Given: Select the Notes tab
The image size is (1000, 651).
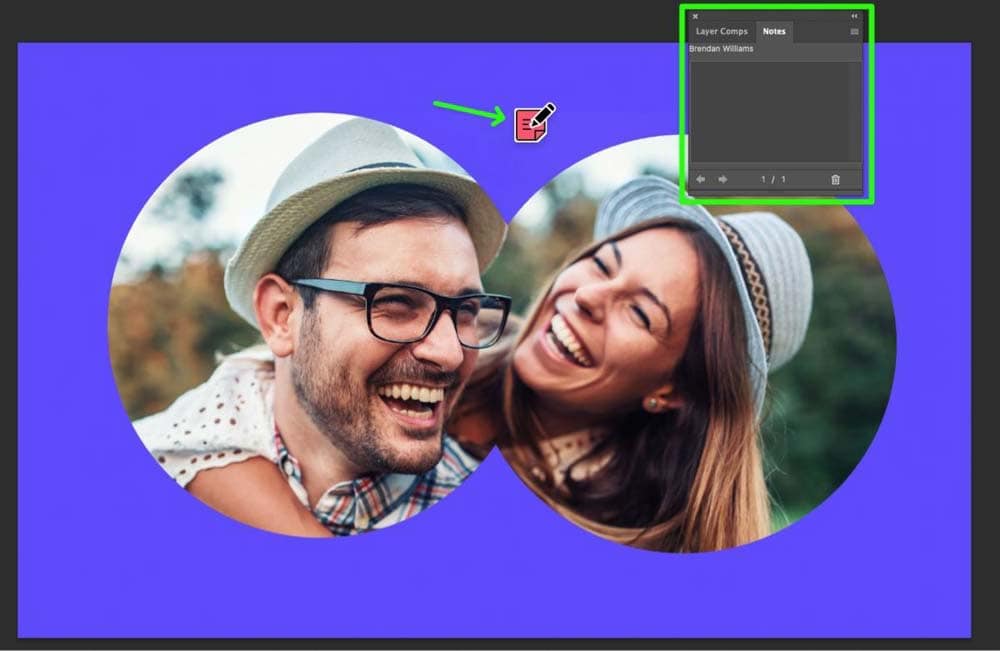Looking at the screenshot, I should [774, 31].
